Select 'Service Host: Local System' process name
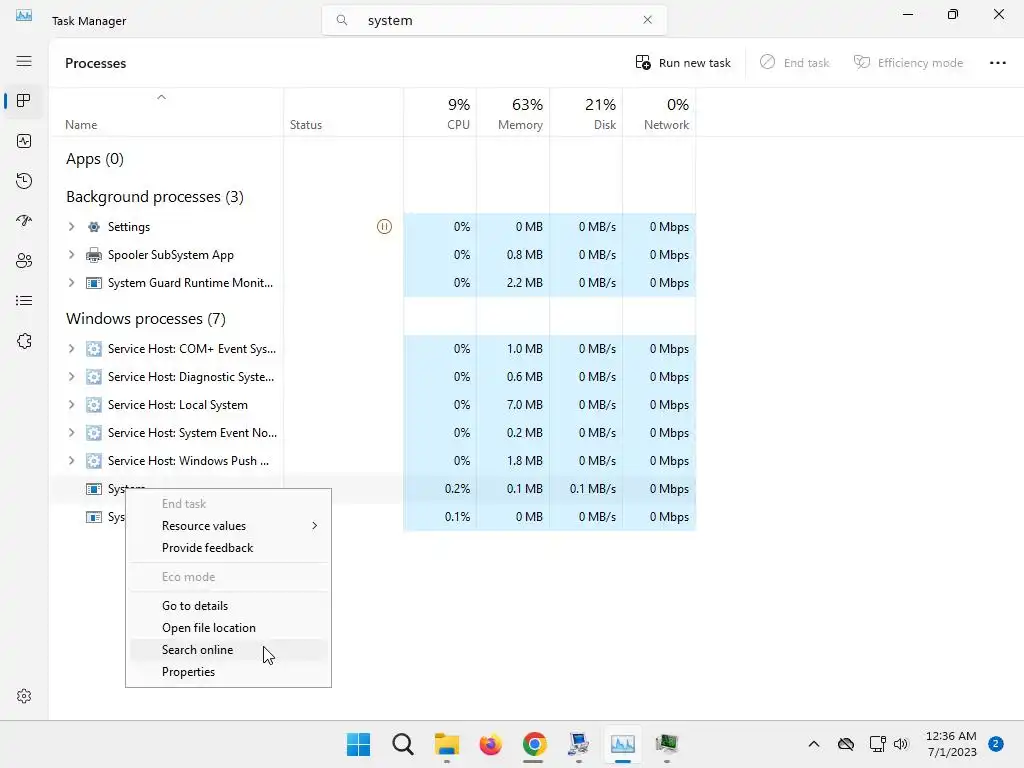Image resolution: width=1024 pixels, height=768 pixels. 178,405
